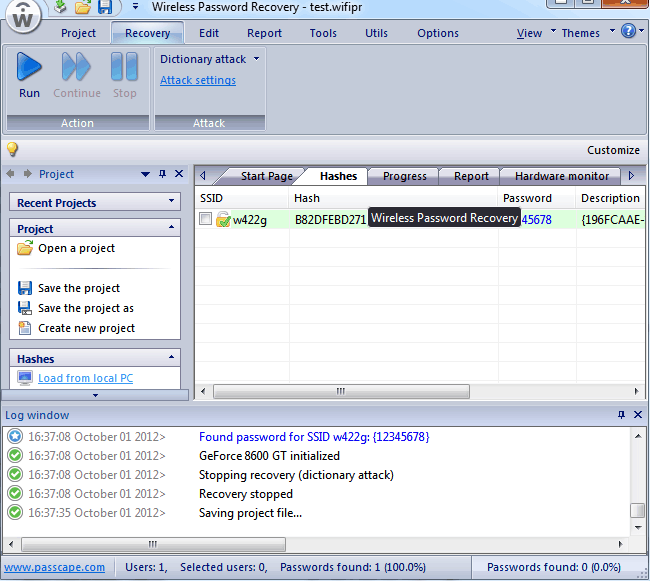This screenshot has width=650, height=581.
Task: Click the quick-access save floppy icon
Action: (105, 7)
